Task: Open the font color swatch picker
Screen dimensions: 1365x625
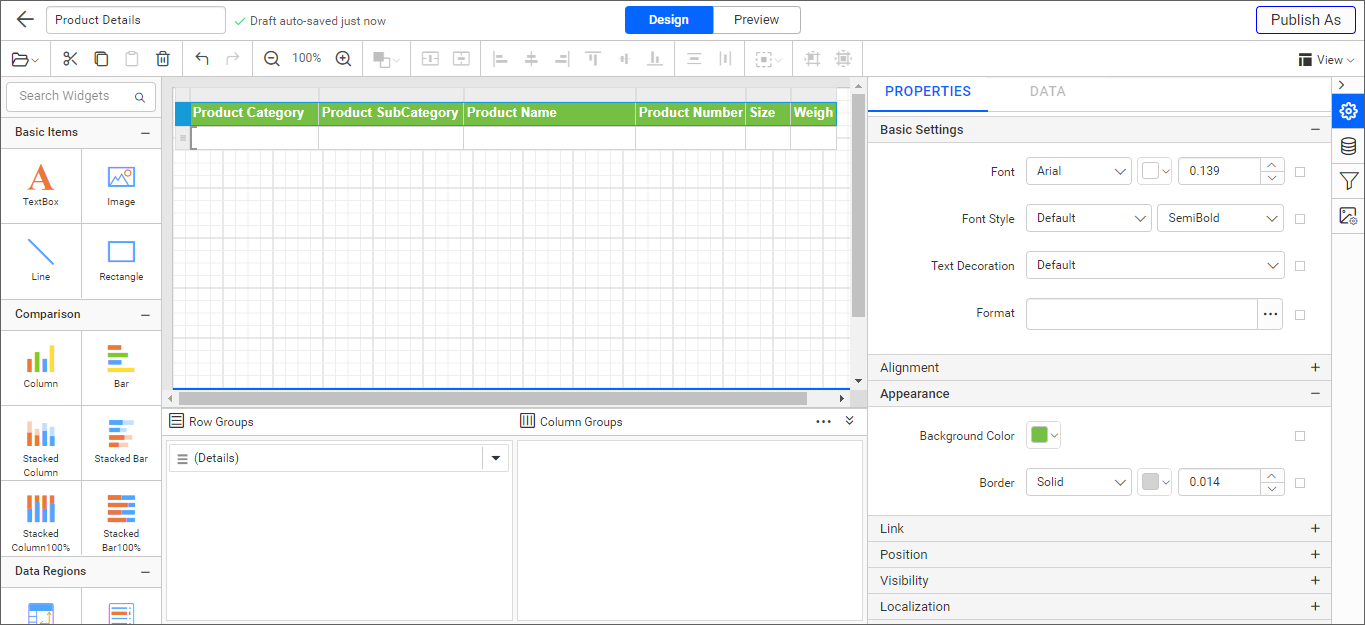Action: point(1154,171)
